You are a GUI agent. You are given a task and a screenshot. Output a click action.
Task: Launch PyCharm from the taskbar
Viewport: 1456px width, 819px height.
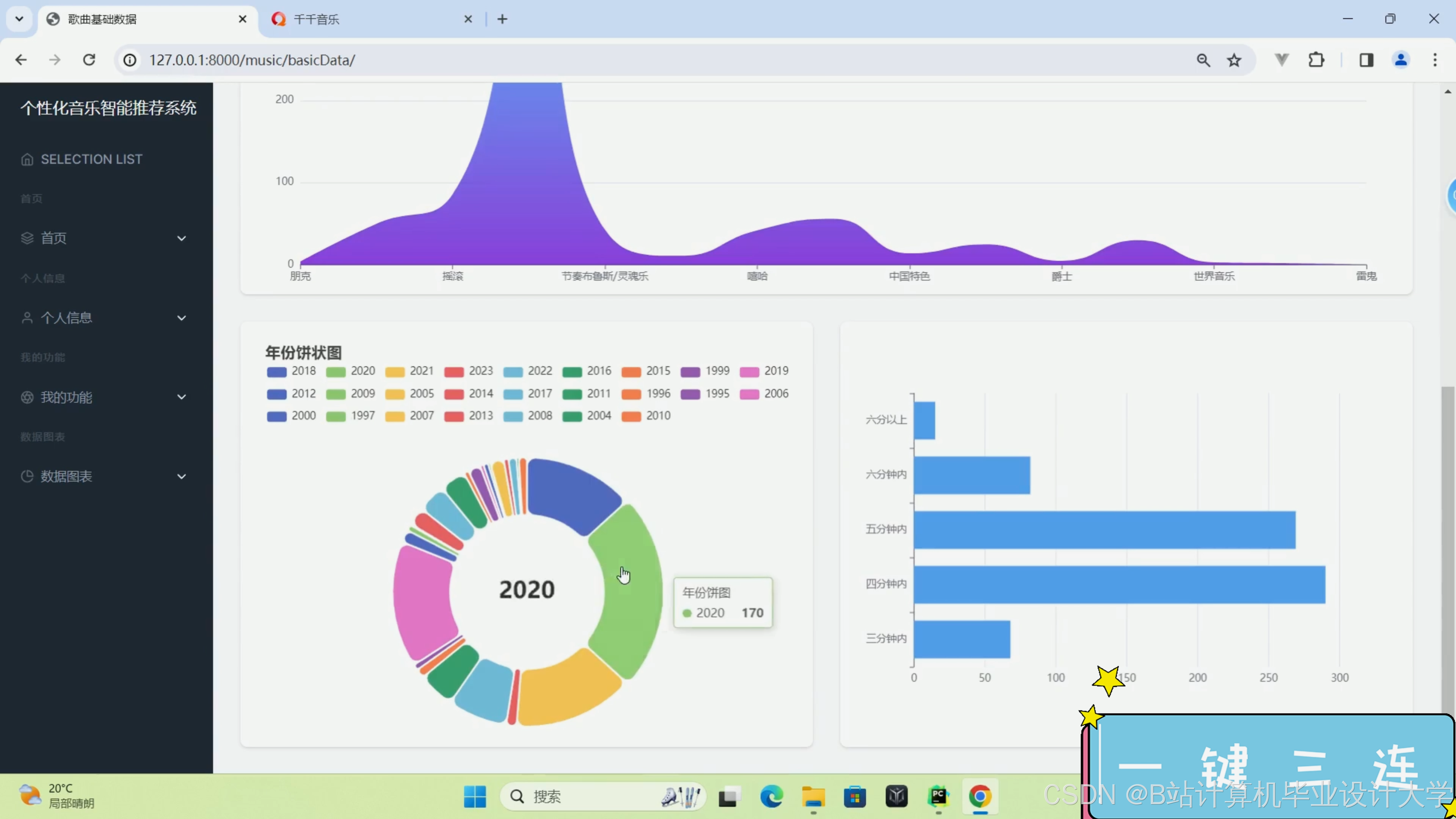(x=938, y=796)
